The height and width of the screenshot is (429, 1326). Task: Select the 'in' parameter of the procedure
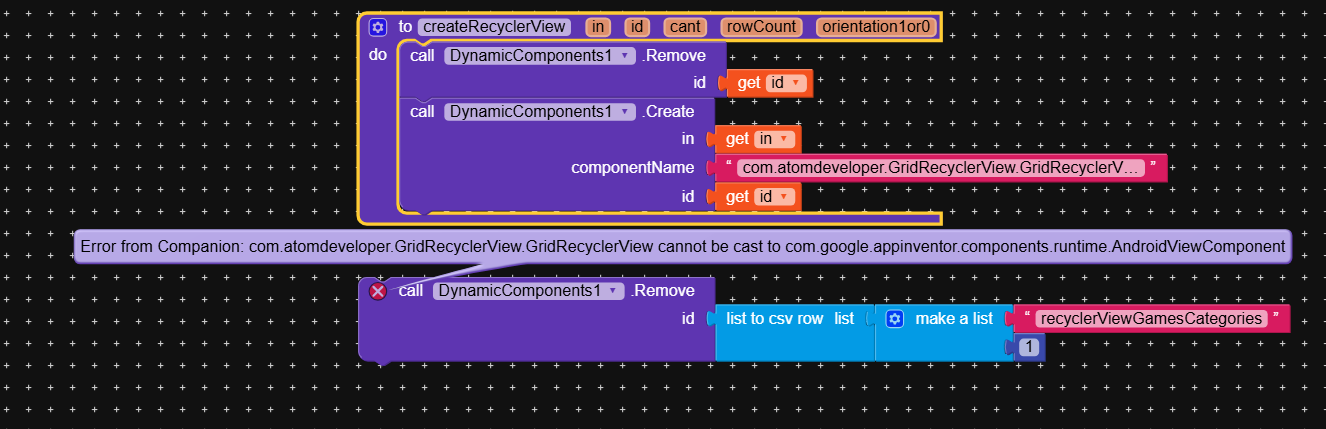pos(598,27)
